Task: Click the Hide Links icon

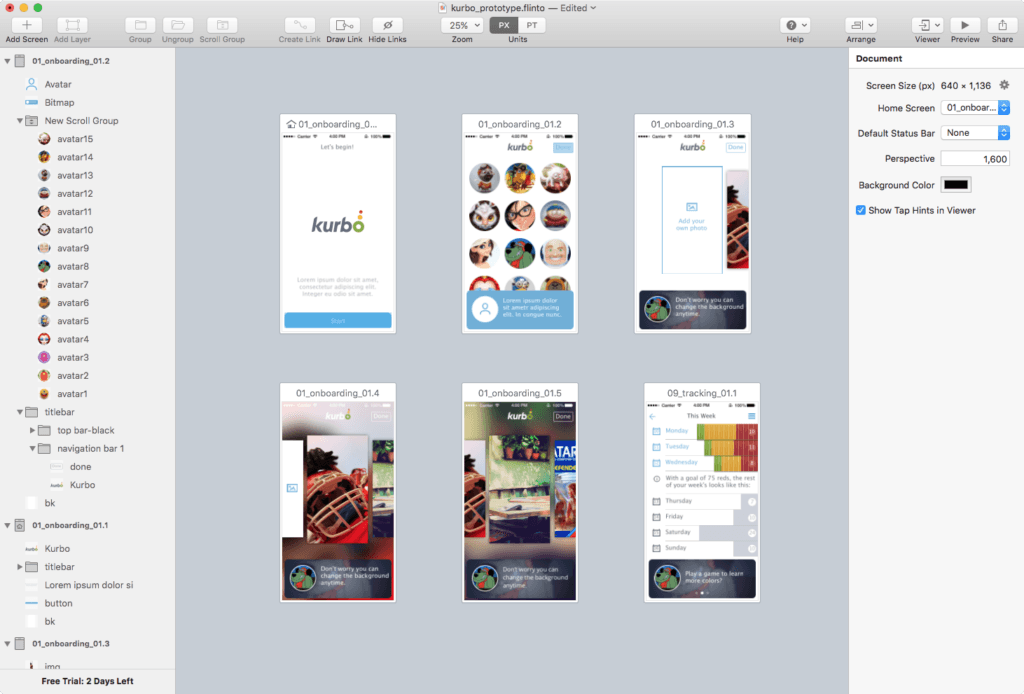Action: pos(388,25)
